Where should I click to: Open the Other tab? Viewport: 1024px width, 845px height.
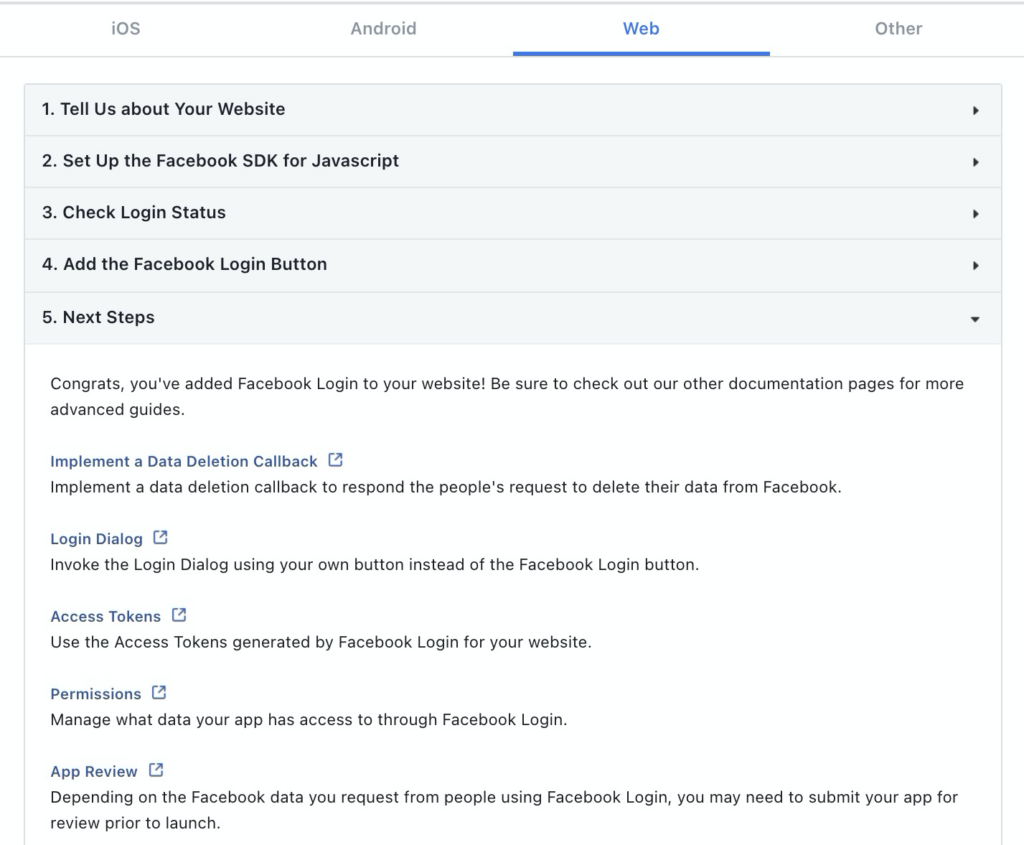[898, 29]
